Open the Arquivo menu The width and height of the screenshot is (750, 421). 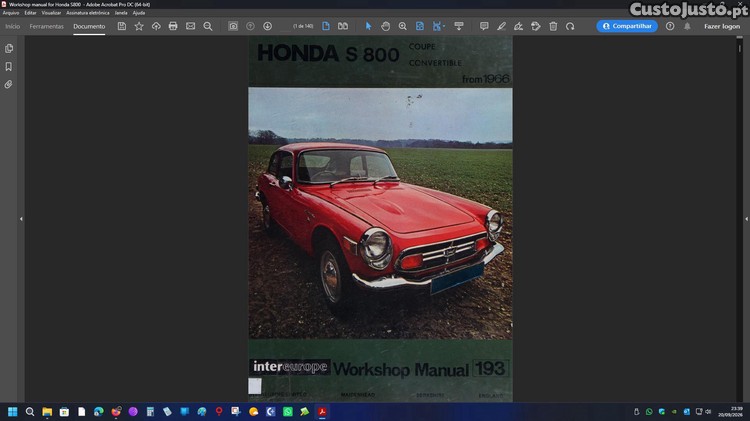coord(11,13)
